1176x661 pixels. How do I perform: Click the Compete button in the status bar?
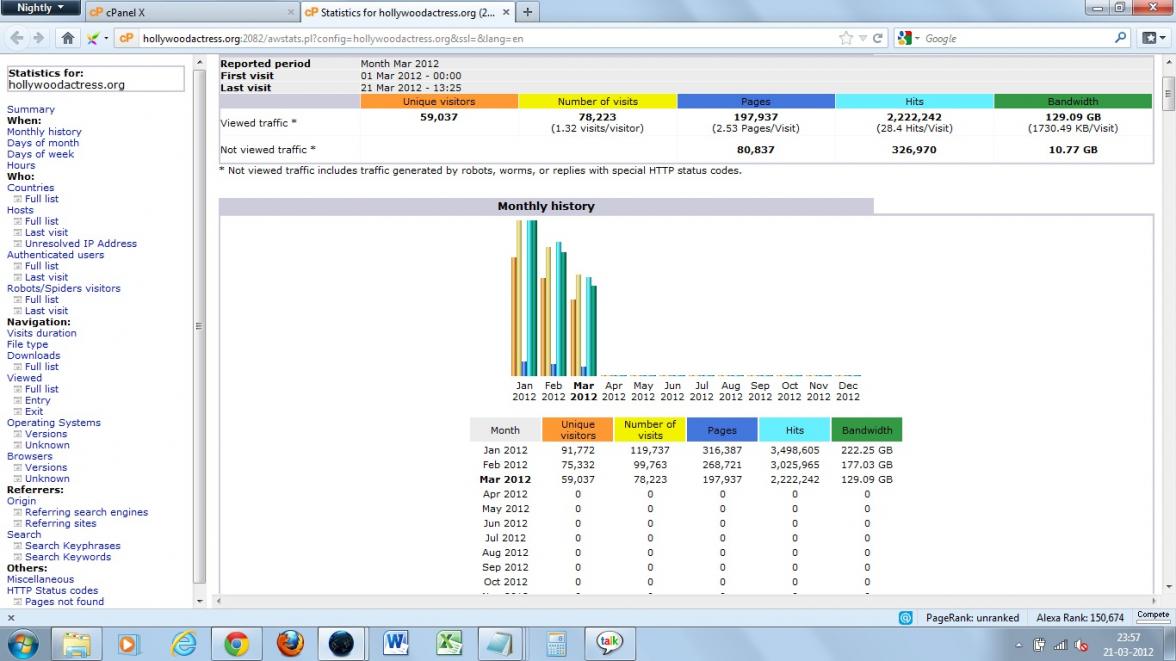click(1153, 615)
